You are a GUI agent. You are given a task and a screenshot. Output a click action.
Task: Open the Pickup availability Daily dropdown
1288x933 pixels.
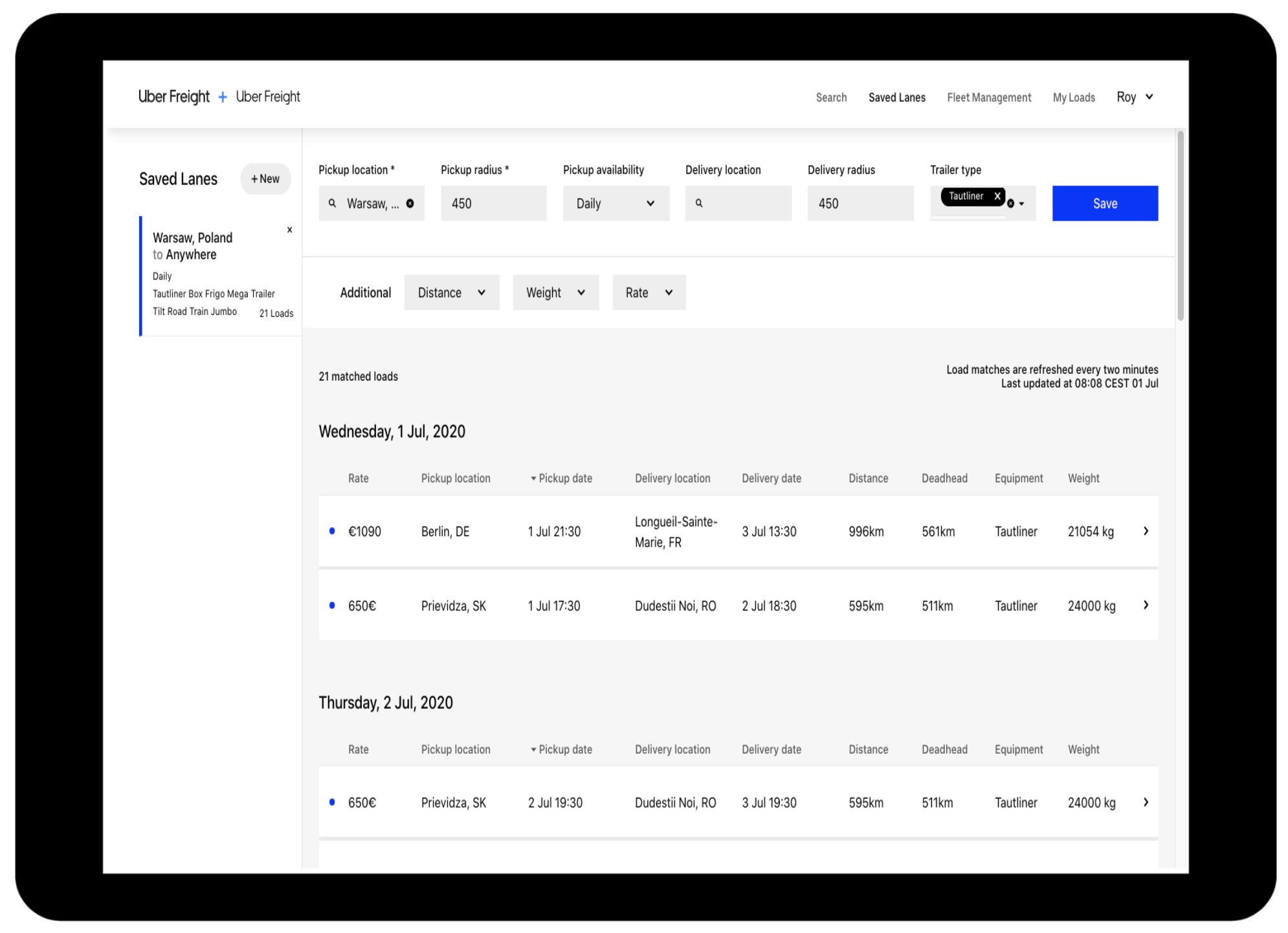[x=616, y=203]
